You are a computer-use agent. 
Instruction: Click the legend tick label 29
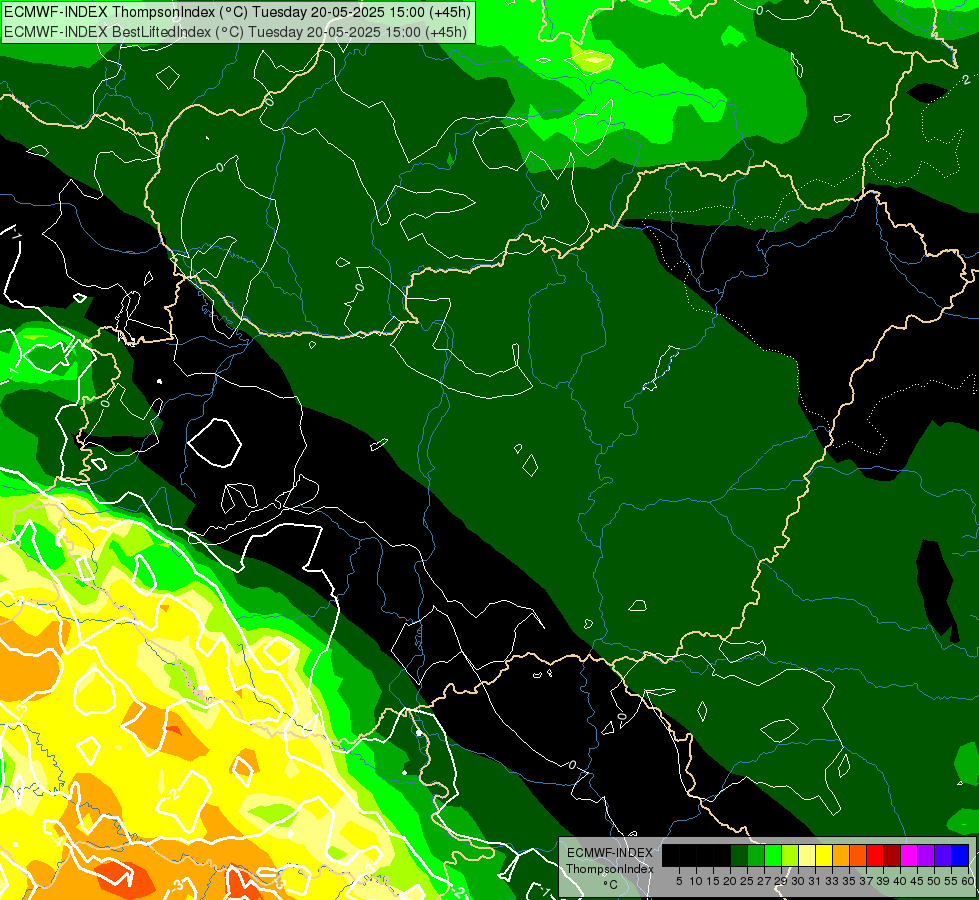coord(781,881)
